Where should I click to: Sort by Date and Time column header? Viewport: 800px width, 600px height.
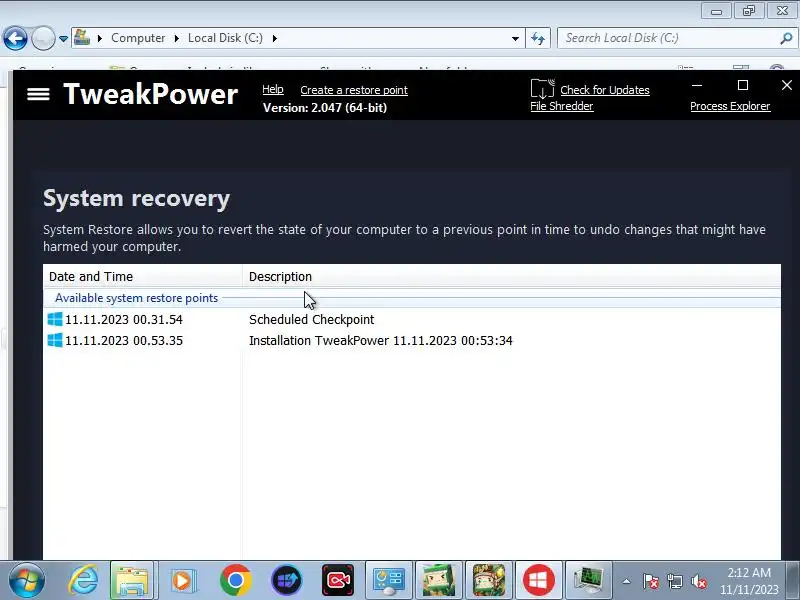pos(143,277)
